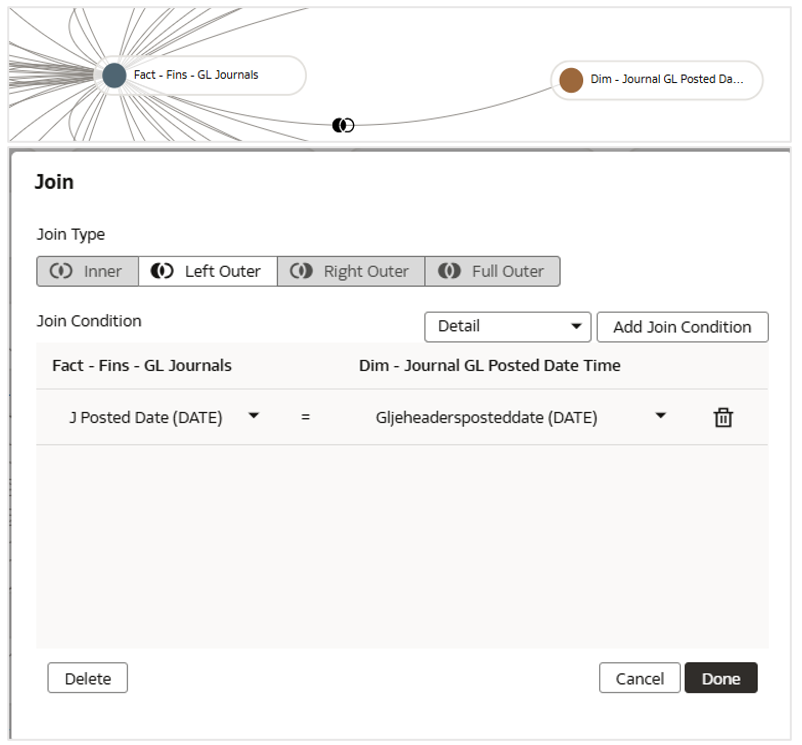Select the Inner join type
This screenshot has width=802, height=745.
point(87,271)
